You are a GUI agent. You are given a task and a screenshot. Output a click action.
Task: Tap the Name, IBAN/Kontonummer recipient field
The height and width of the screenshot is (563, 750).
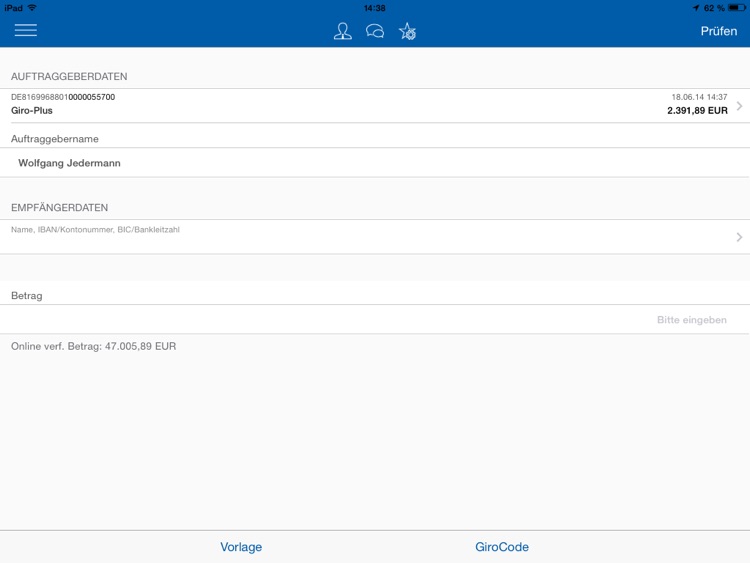[x=95, y=230]
